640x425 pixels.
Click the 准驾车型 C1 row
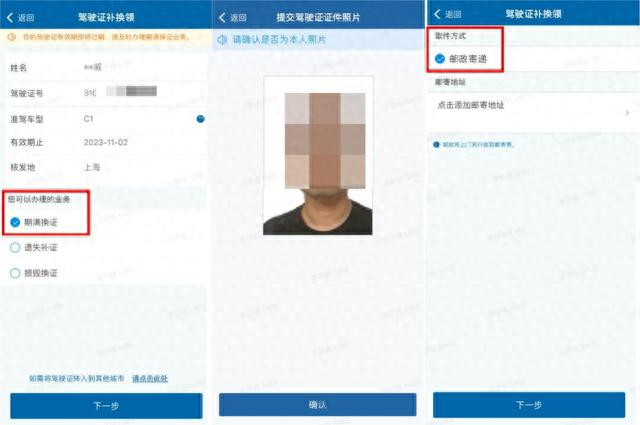107,119
